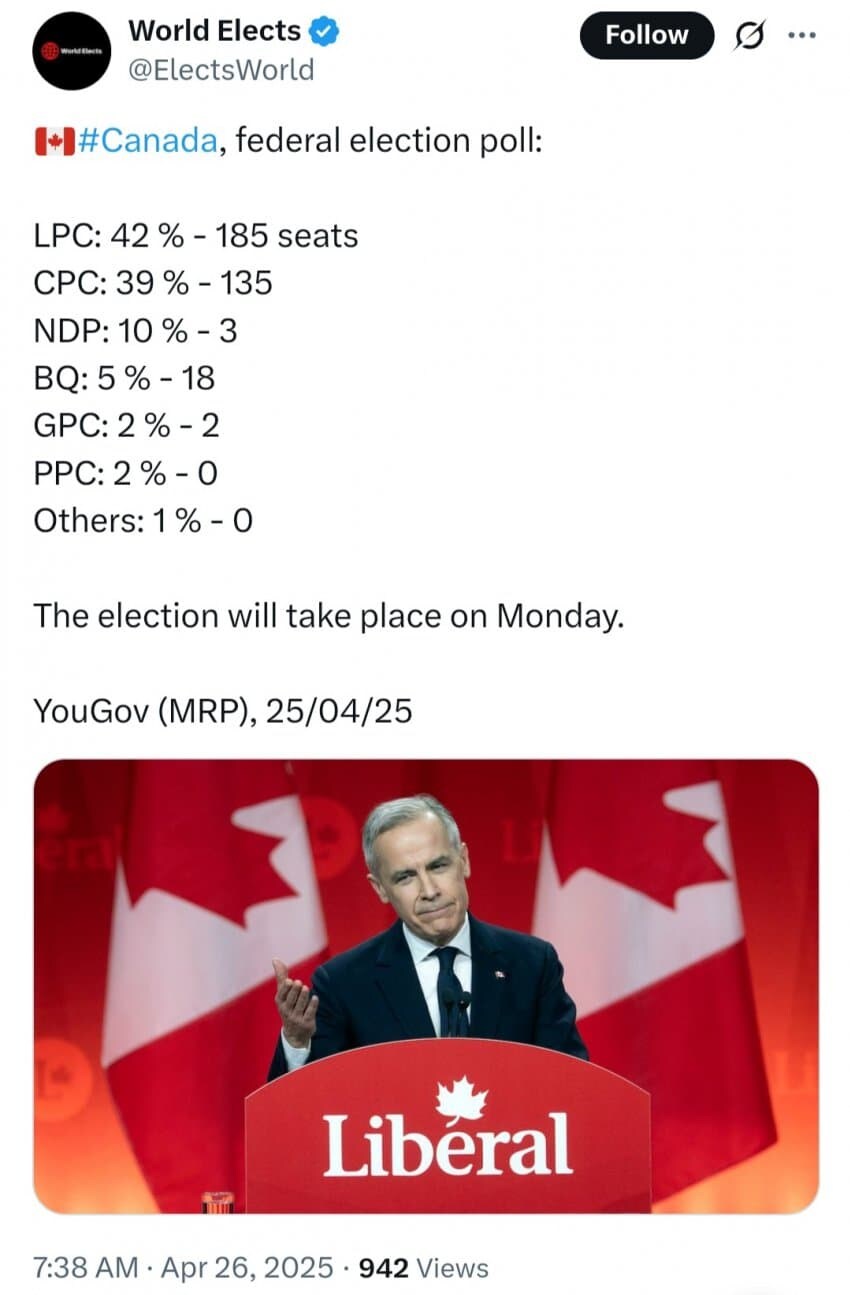View the 942 Views count
850x1295 pixels.
pos(423,1268)
